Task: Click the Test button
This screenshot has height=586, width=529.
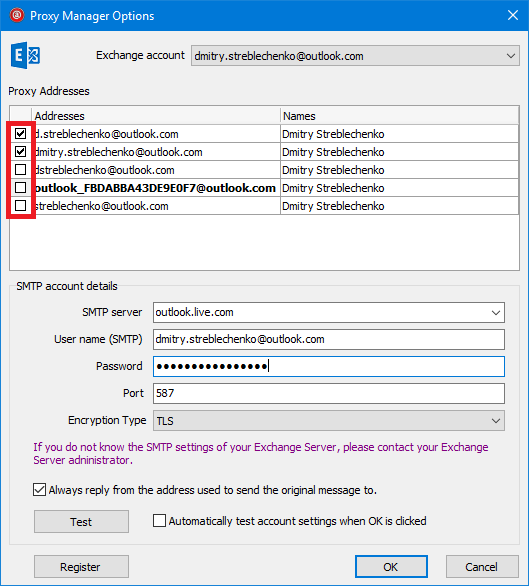Action: 81,521
